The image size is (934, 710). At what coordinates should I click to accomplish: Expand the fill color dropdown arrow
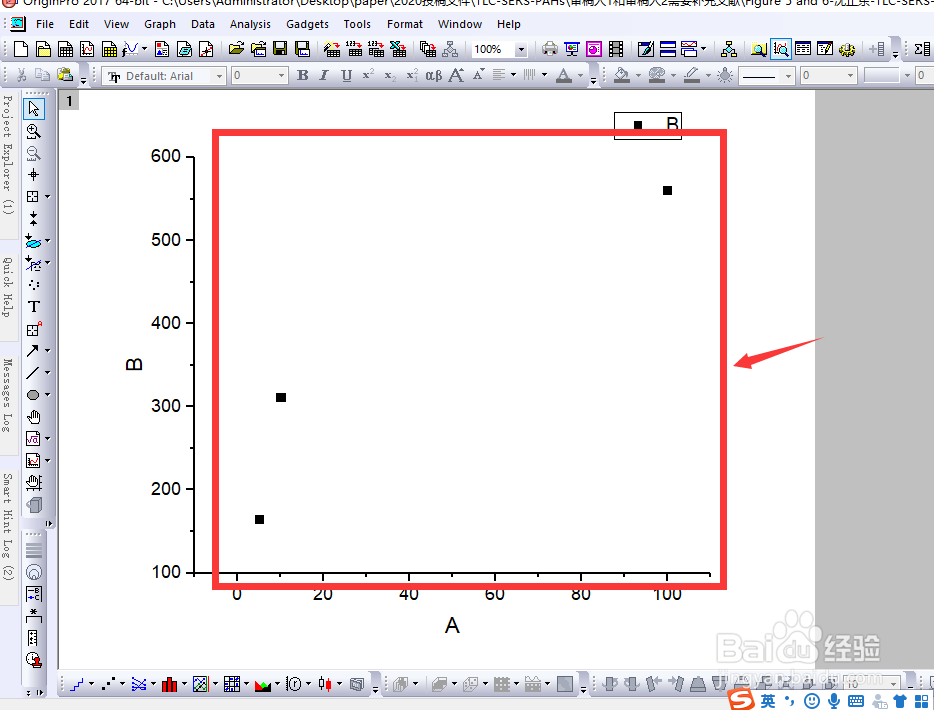tap(638, 76)
